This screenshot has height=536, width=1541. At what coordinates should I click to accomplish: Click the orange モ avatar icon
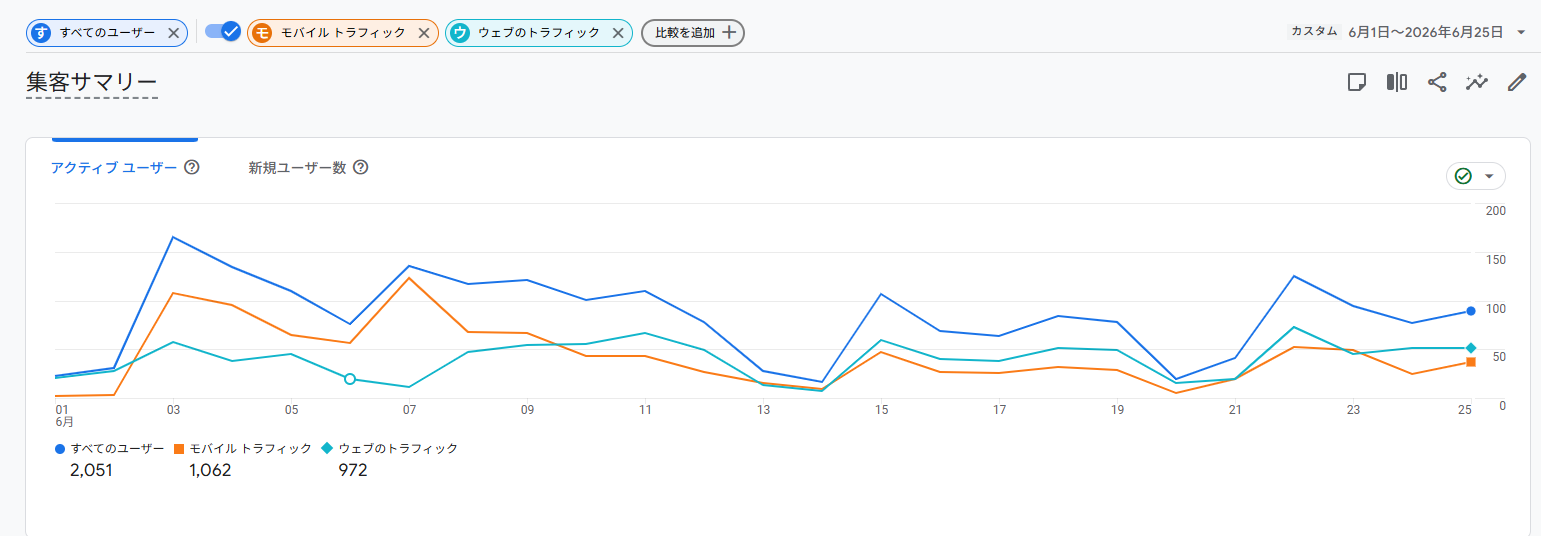click(262, 33)
